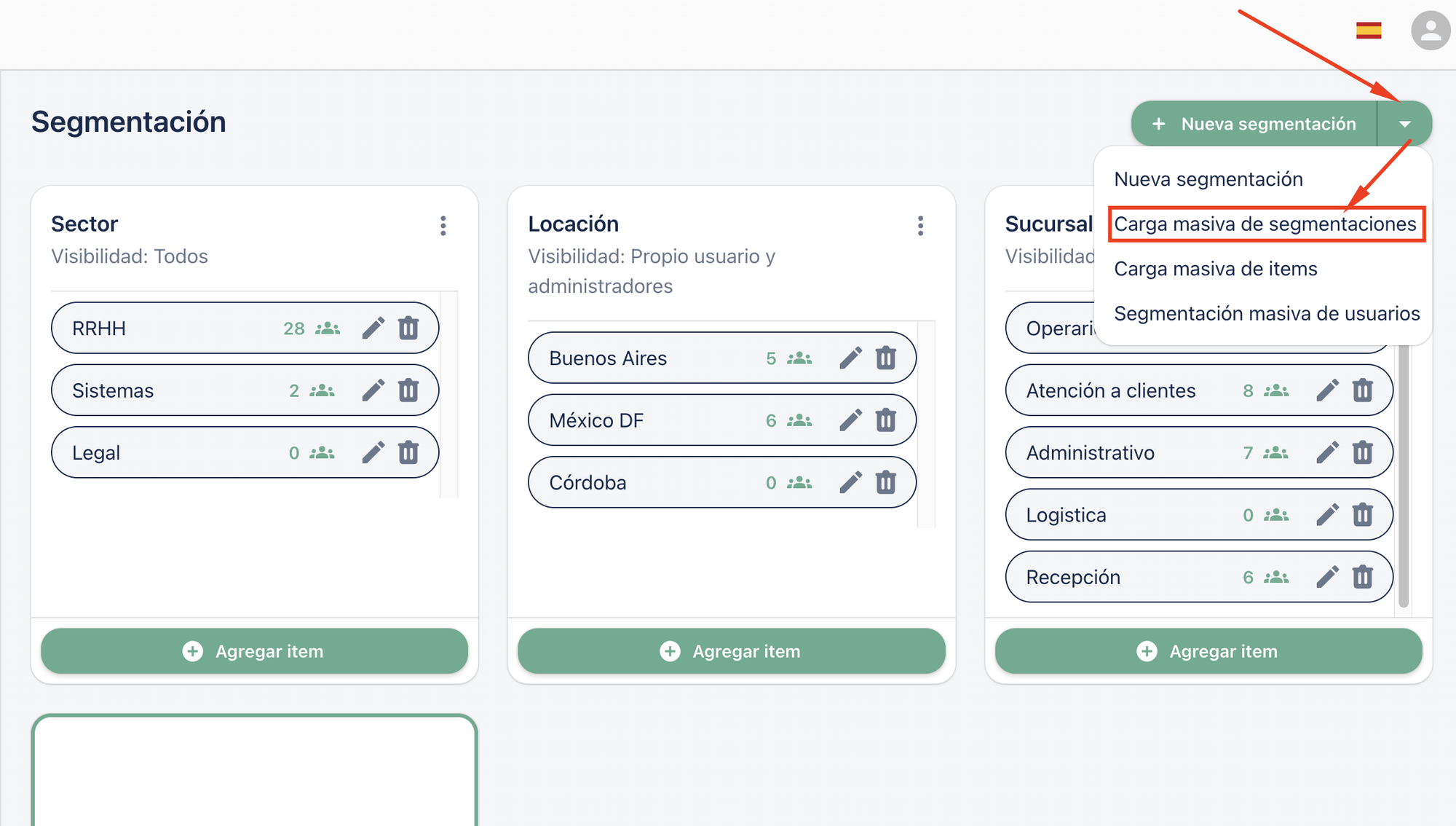
Task: Edit the RRHH item with the pencil icon
Action: (x=373, y=329)
